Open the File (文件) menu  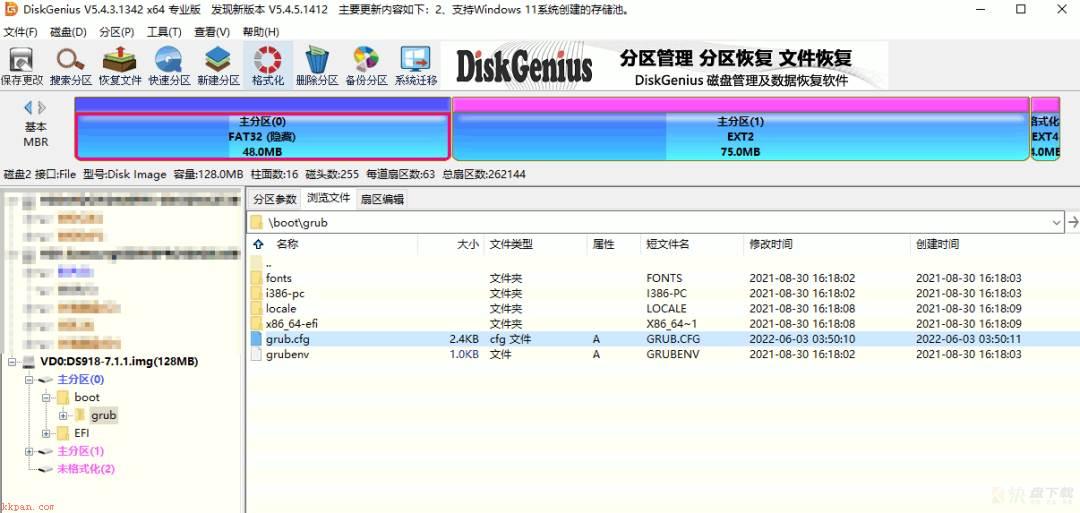(x=21, y=32)
